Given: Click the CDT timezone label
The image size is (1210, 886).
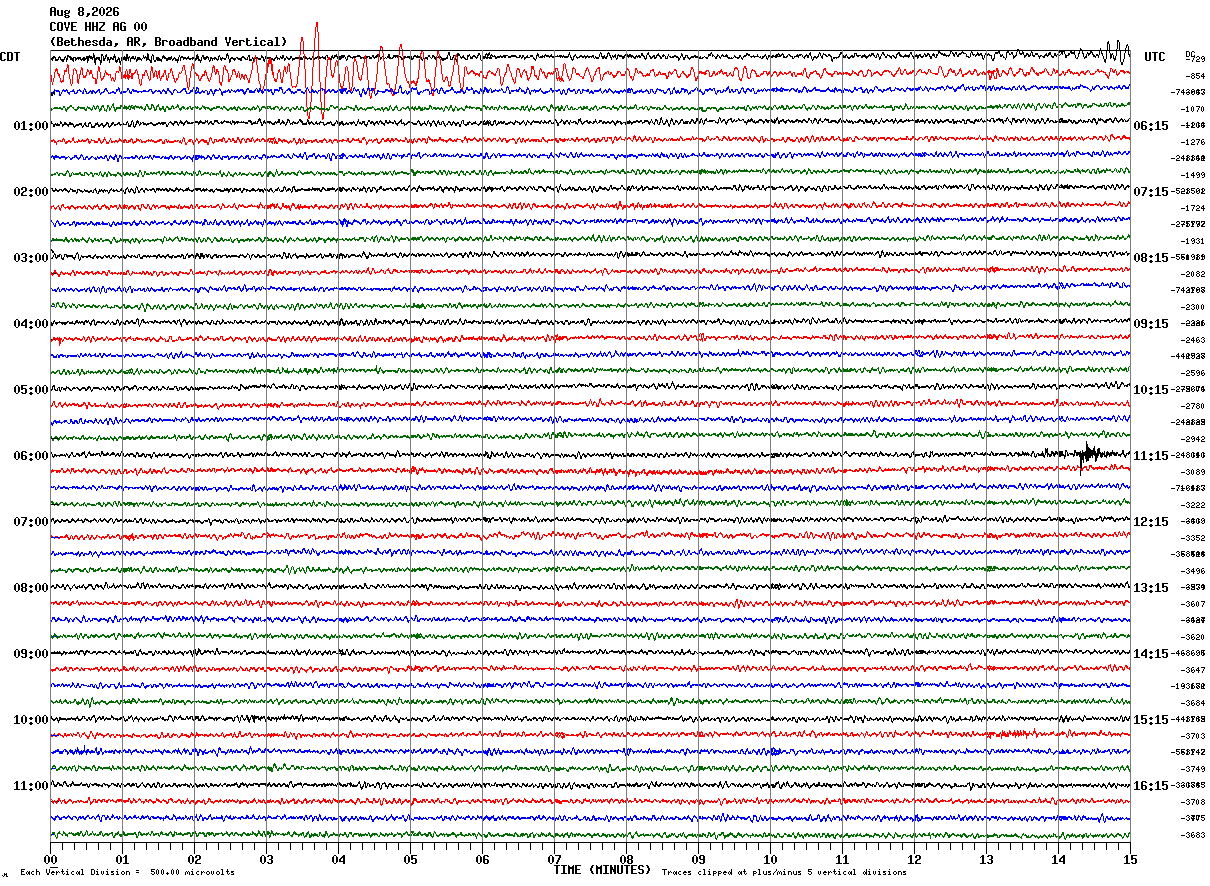Looking at the screenshot, I should [x=10, y=57].
